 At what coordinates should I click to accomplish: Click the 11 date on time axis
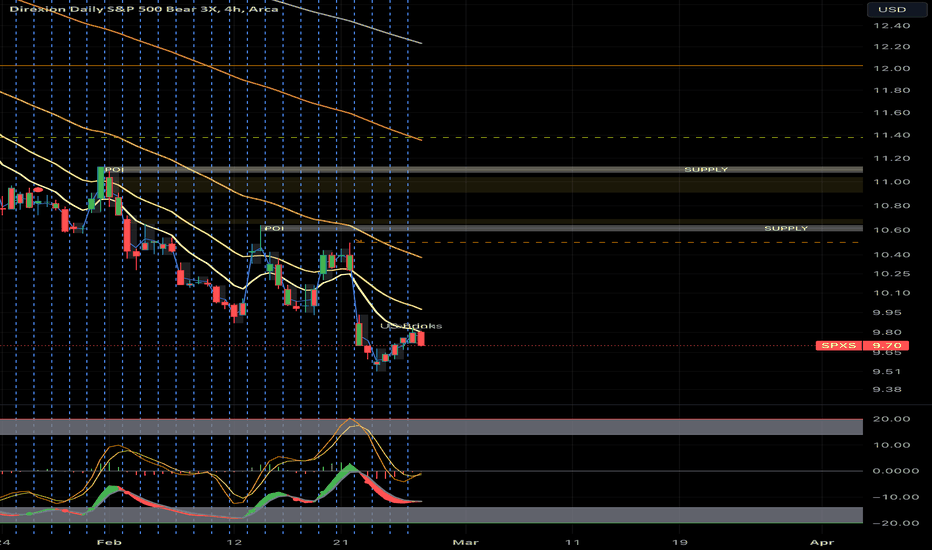[x=572, y=542]
